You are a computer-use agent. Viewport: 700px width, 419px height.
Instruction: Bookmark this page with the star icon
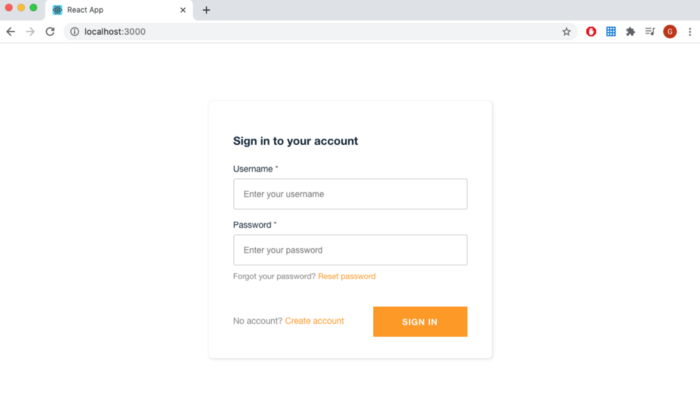click(567, 32)
